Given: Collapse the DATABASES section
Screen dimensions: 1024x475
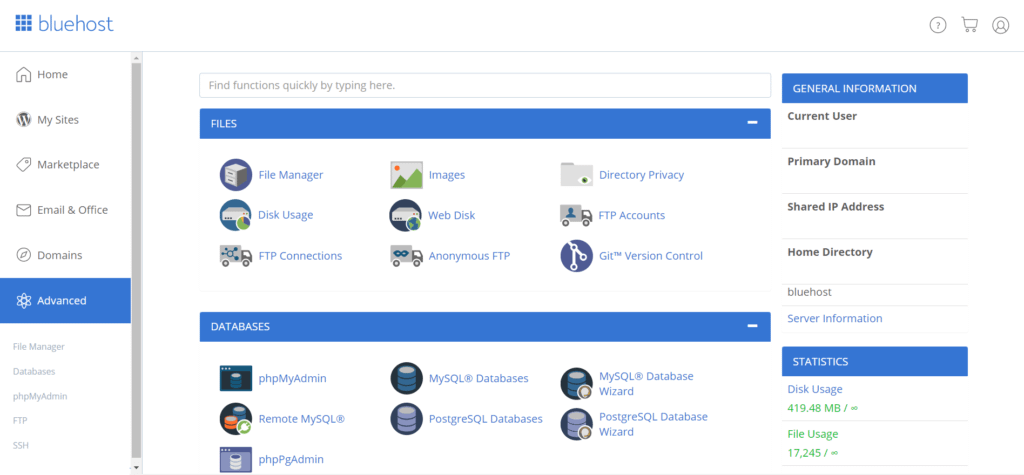Looking at the screenshot, I should pos(752,326).
